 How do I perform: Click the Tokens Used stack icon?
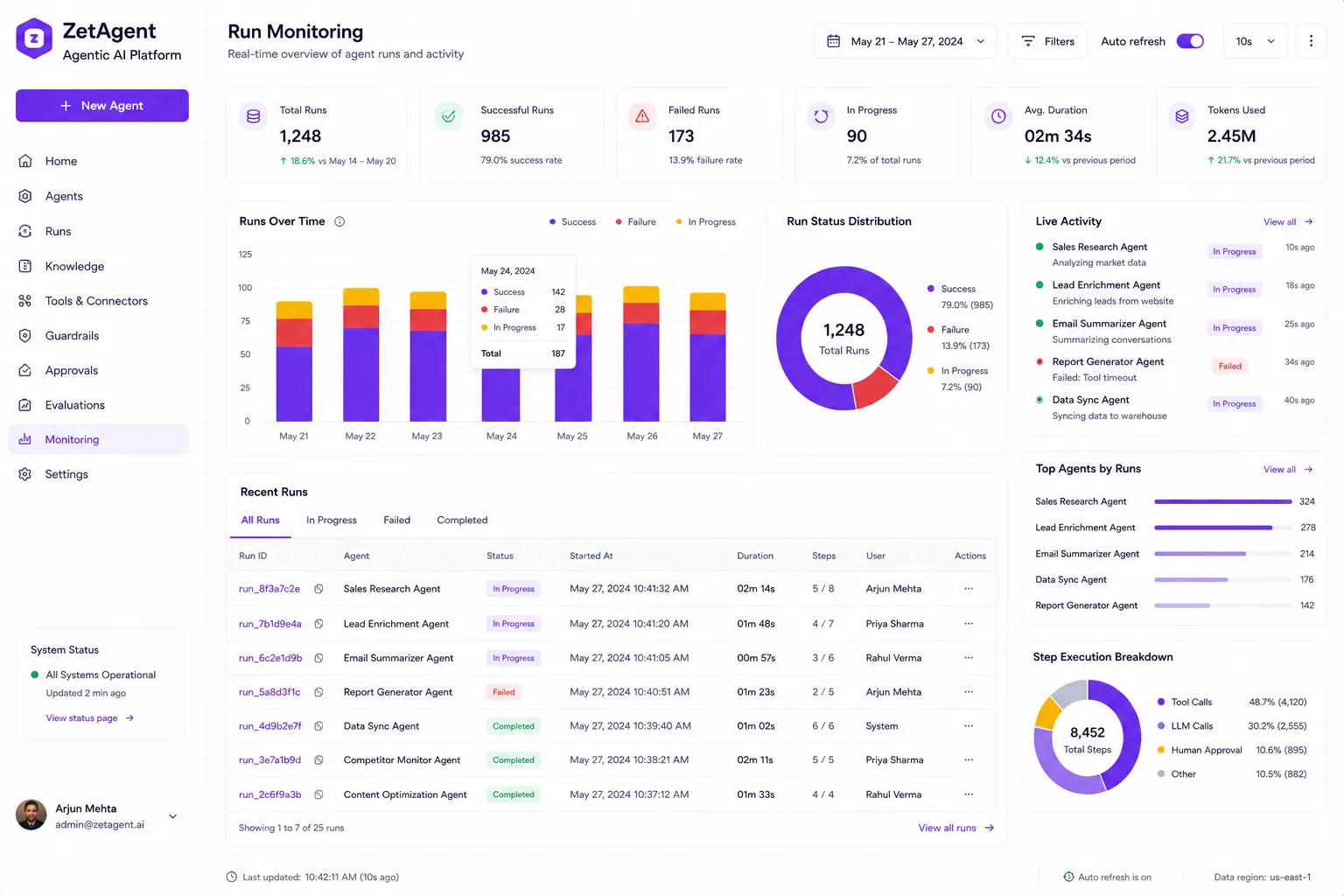(x=1182, y=116)
